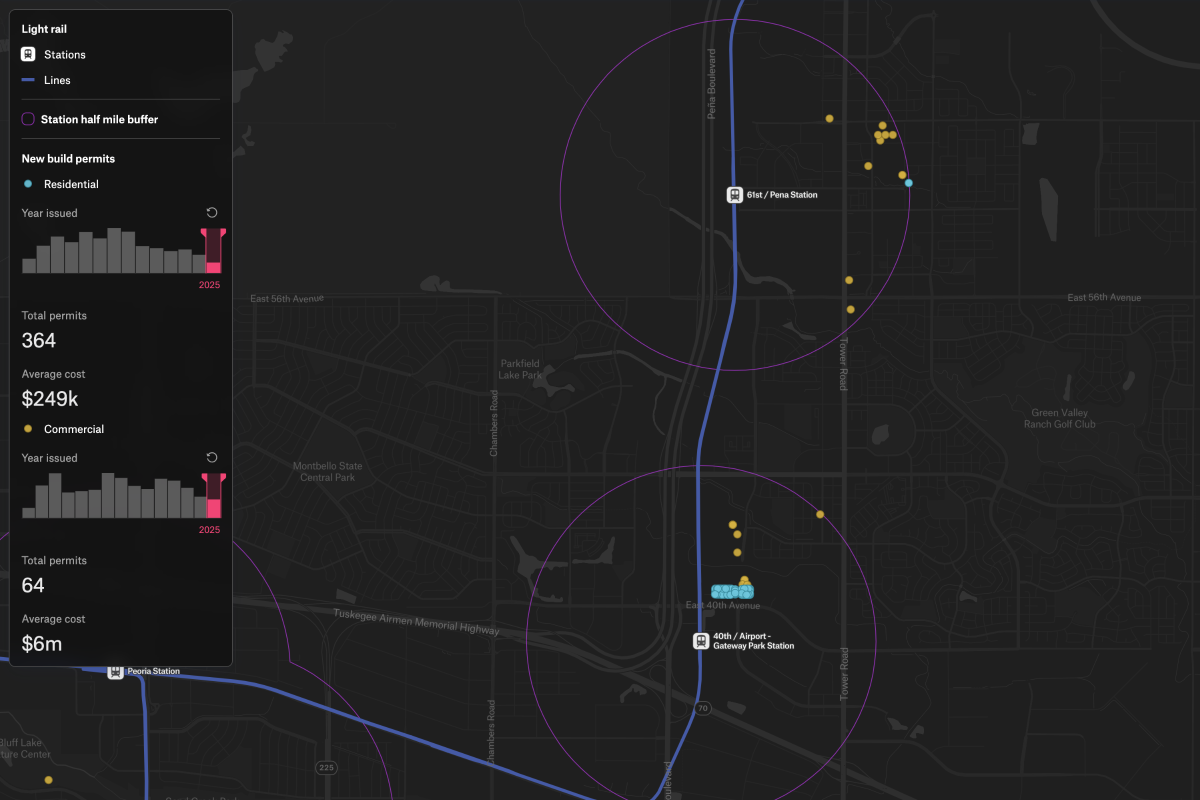
Task: Click the Residential Year issued histogram's first bar
Action: tap(29, 266)
